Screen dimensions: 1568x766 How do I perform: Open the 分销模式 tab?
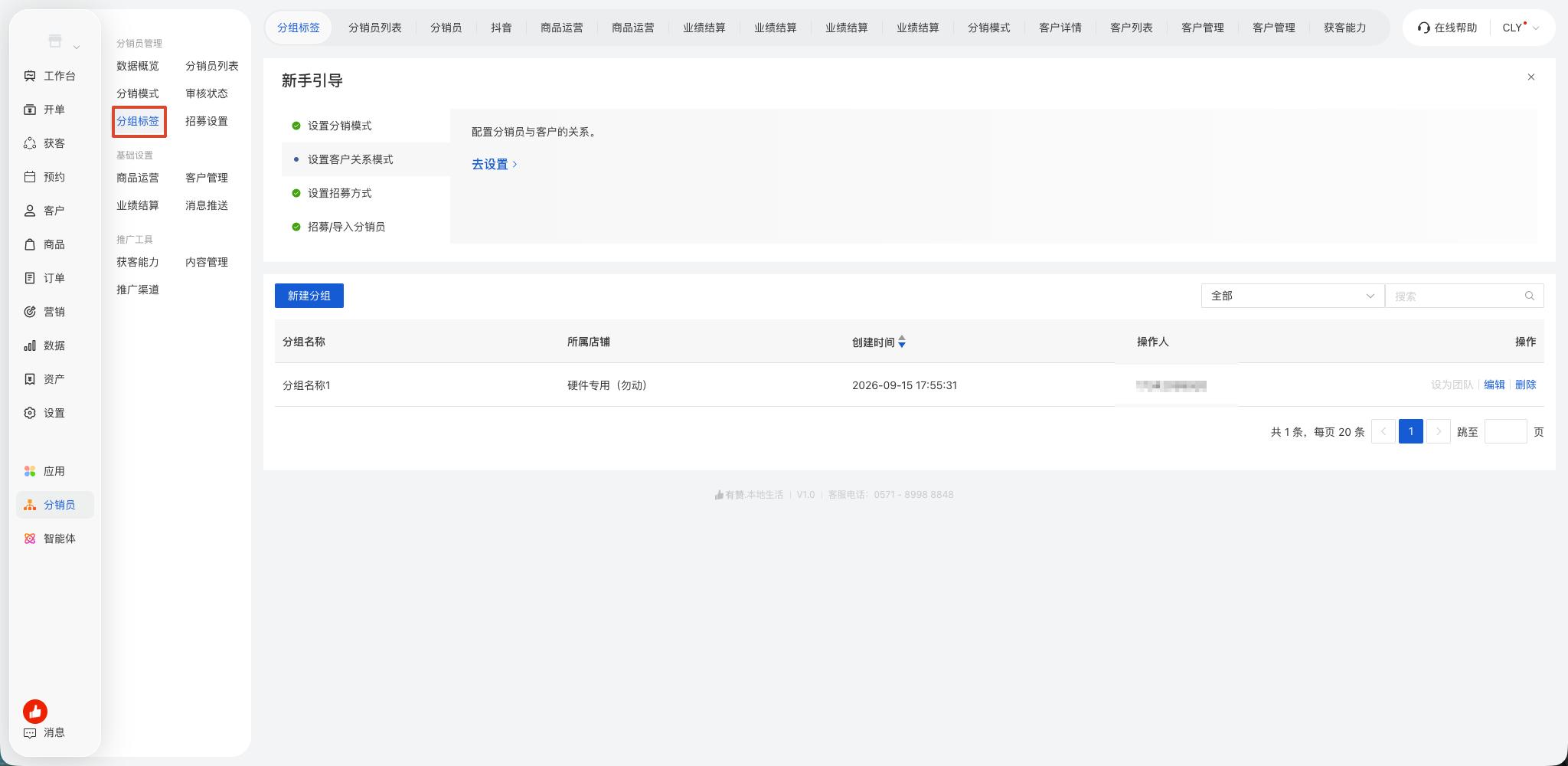(988, 28)
